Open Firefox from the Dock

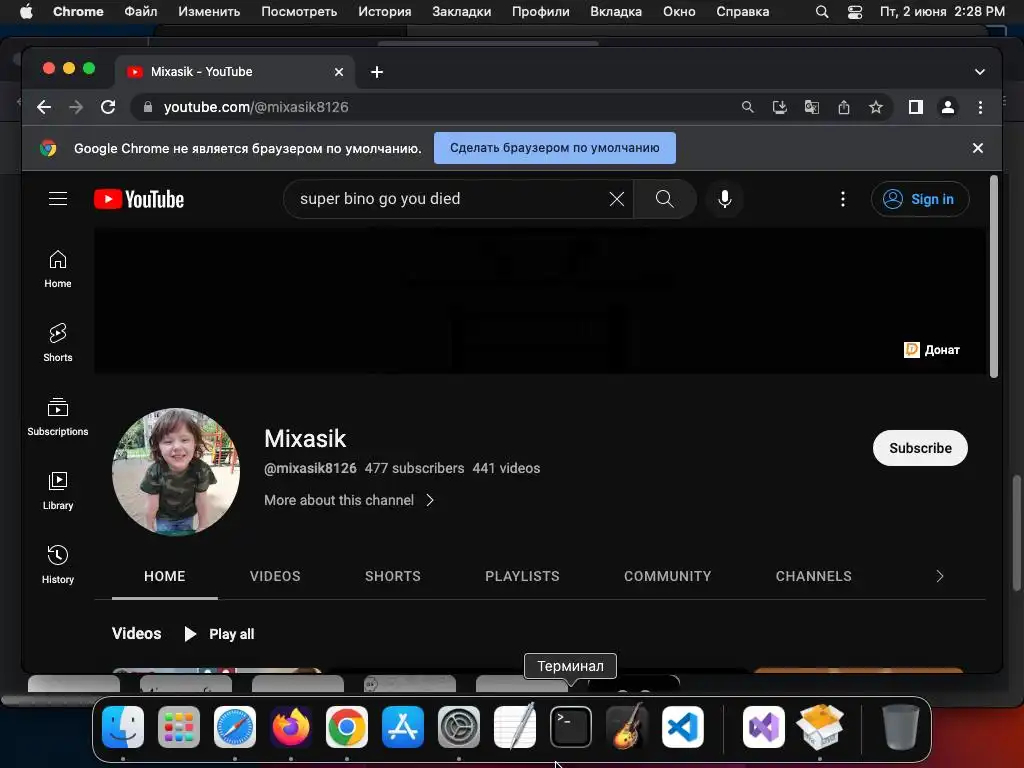[x=291, y=727]
